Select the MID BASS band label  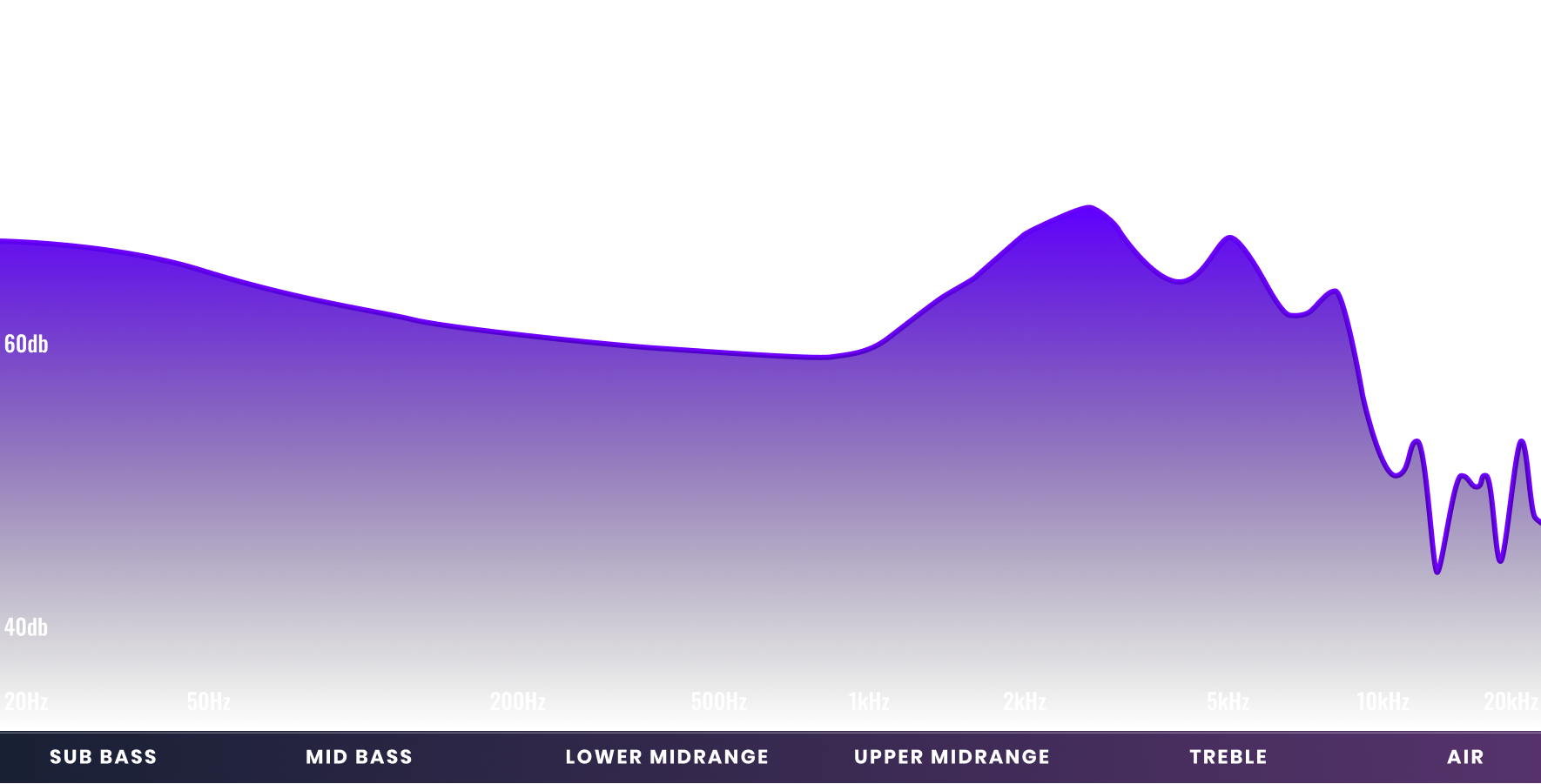click(x=359, y=757)
